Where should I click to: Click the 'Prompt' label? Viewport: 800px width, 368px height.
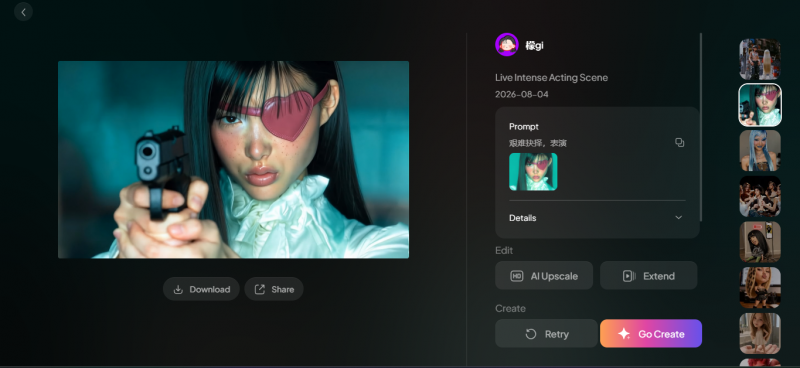[524, 127]
